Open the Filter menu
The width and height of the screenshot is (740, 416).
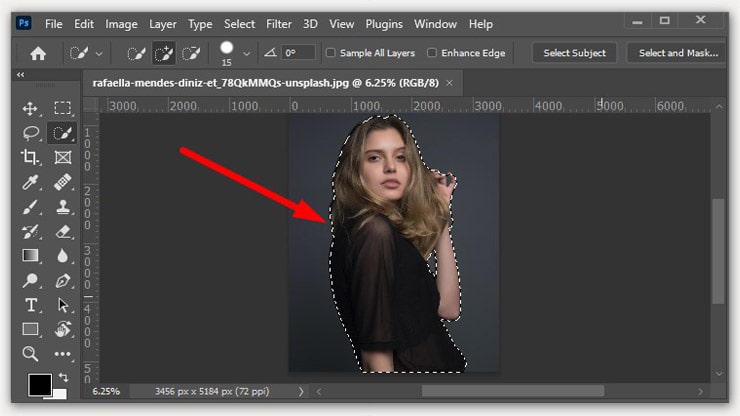pyautogui.click(x=279, y=23)
